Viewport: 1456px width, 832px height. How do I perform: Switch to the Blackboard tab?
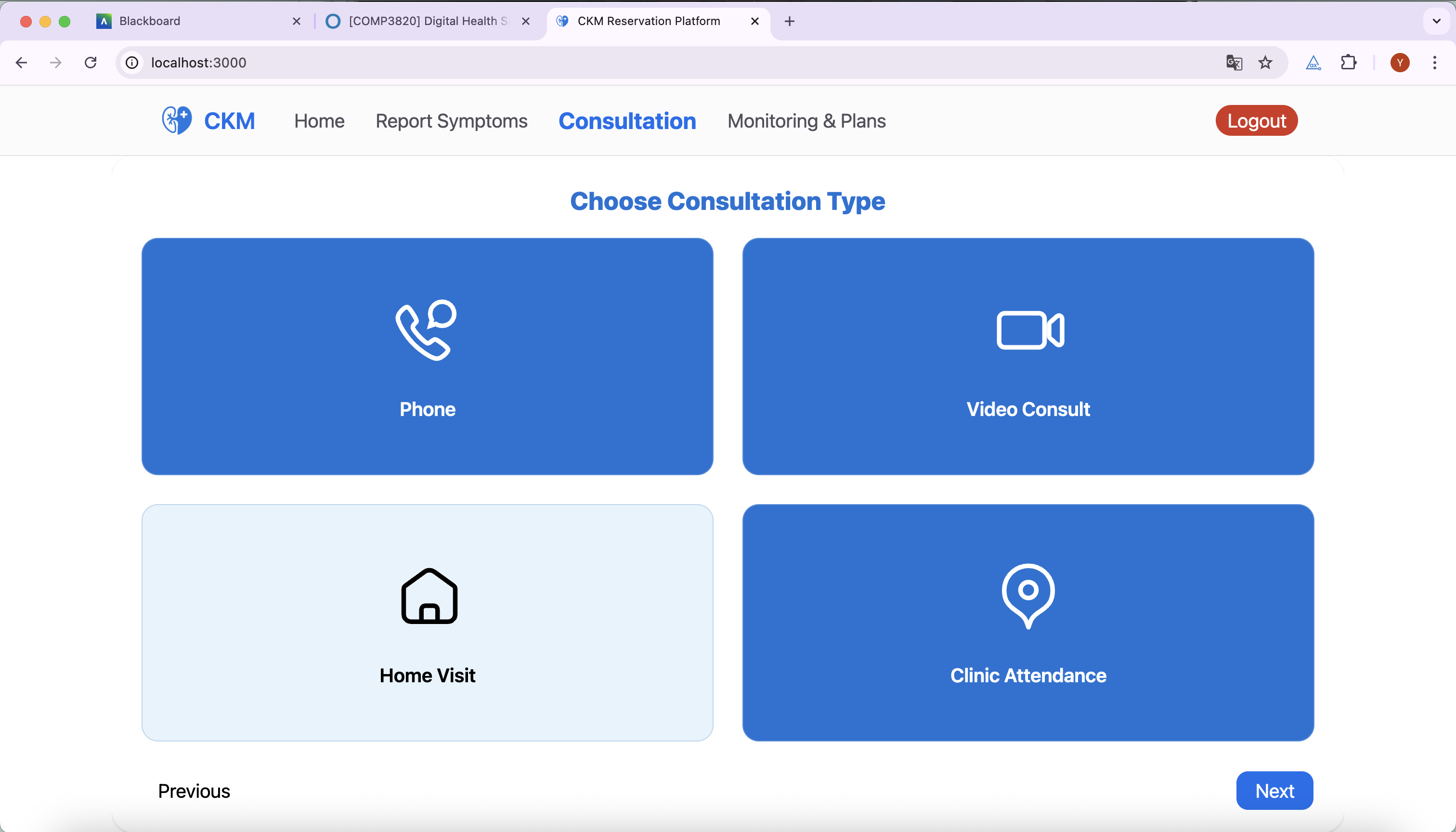click(150, 21)
